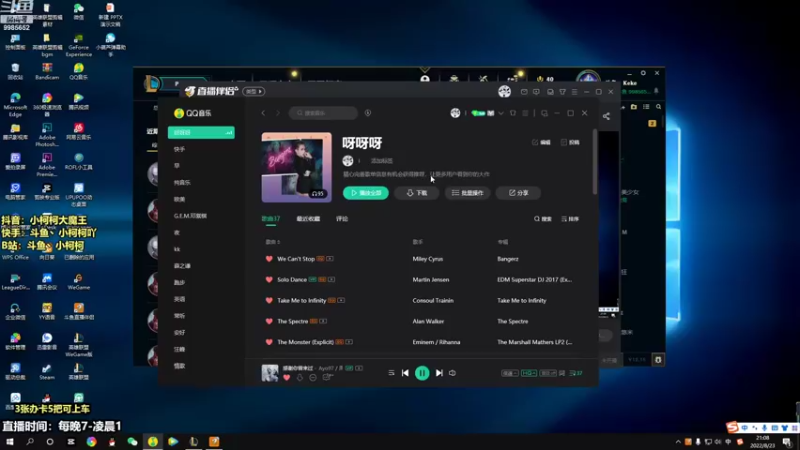Open artist Miley Cyrus
800x450 pixels.
point(428,259)
